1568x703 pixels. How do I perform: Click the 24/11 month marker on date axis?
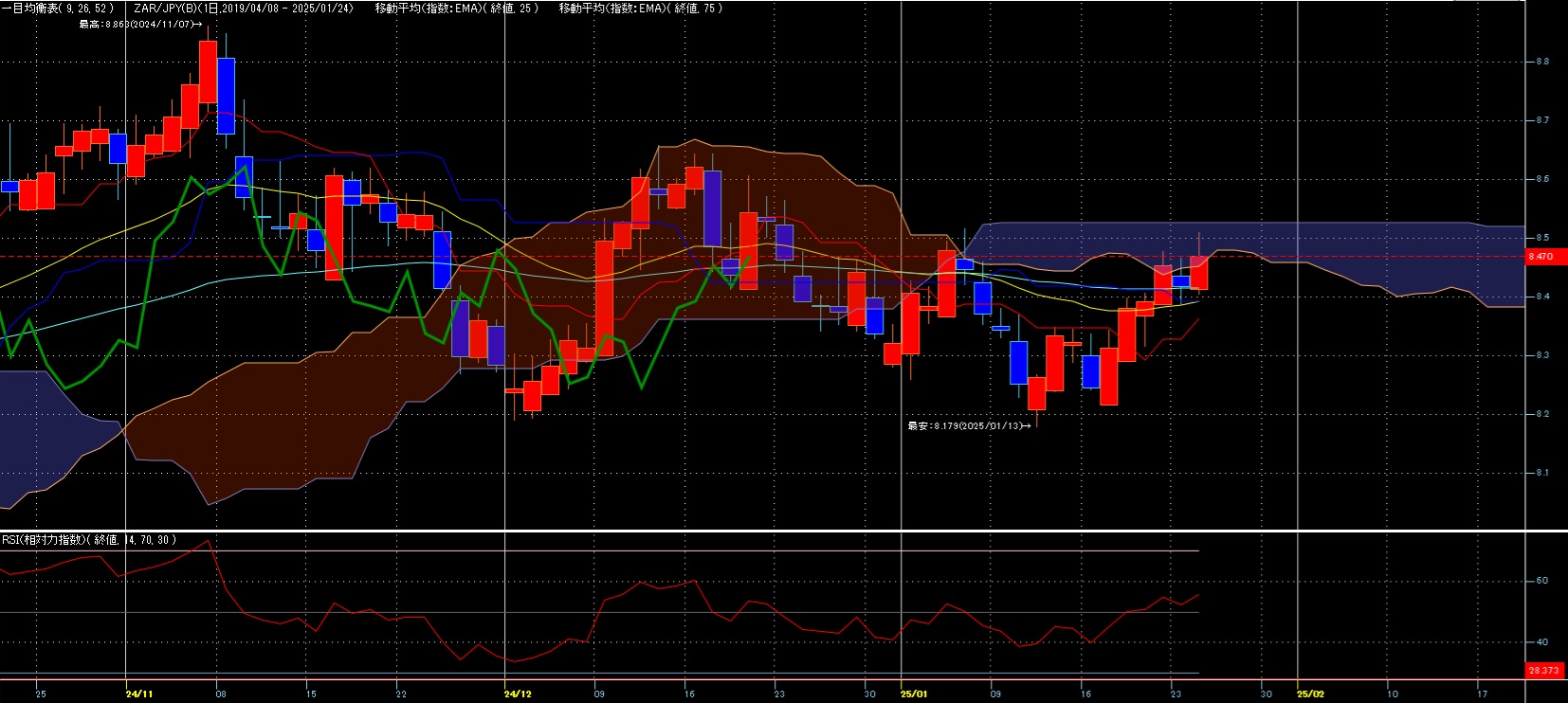(139, 694)
